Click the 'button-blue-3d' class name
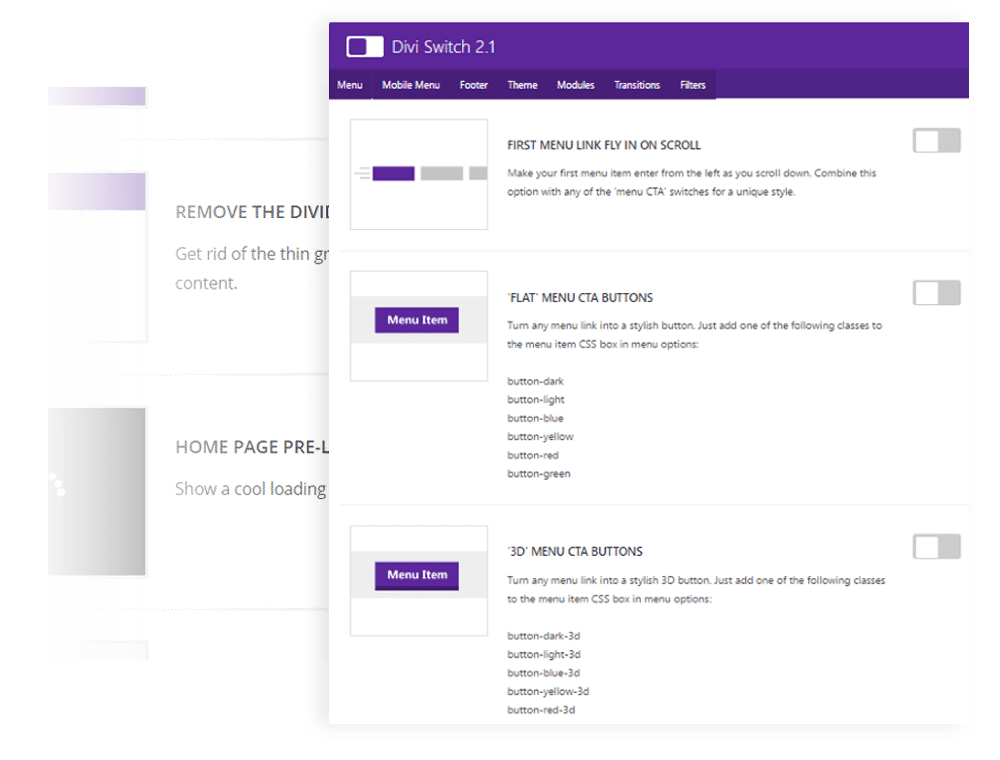1000x760 pixels. tap(543, 673)
